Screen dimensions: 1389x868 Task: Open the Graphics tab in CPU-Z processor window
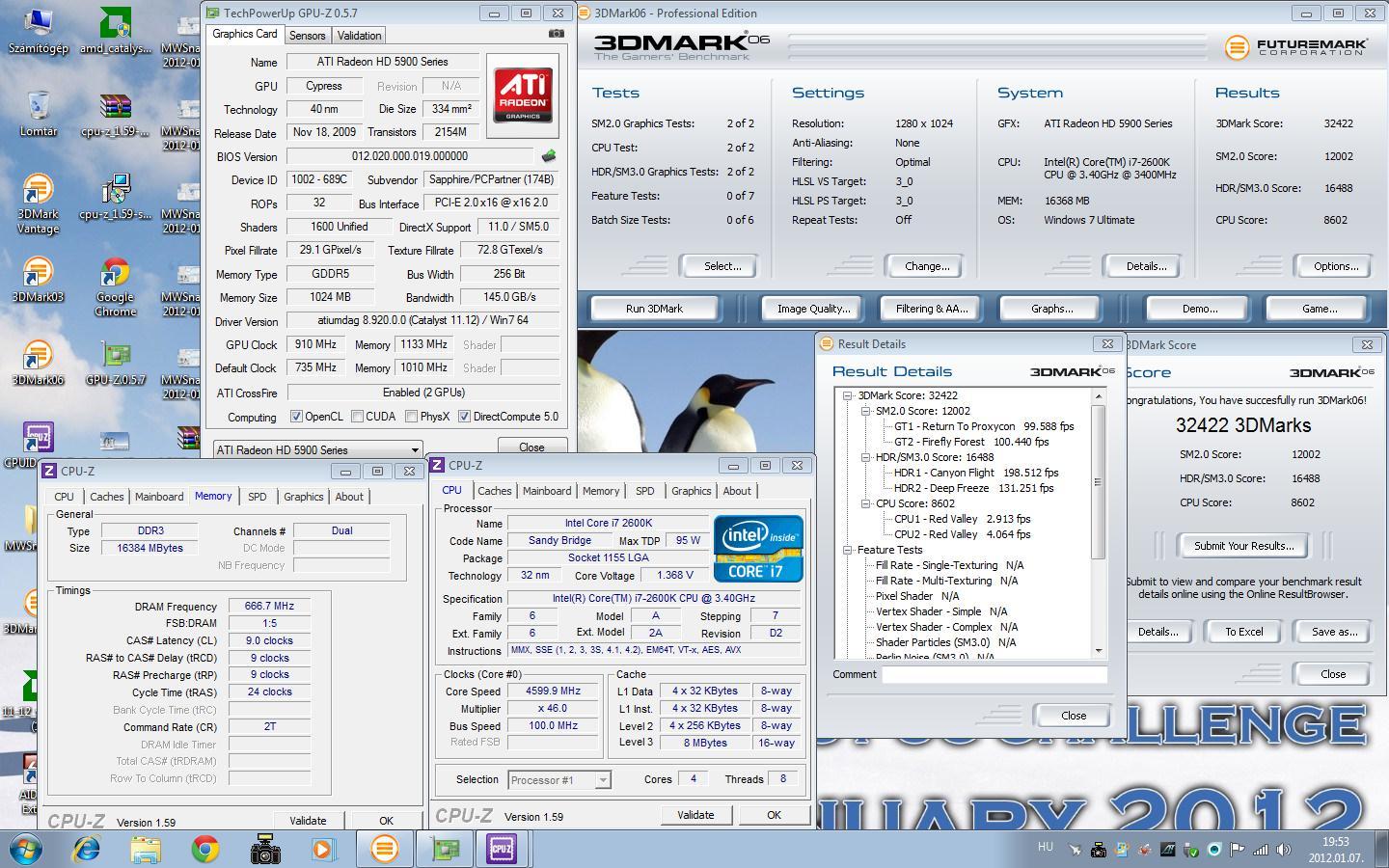[x=691, y=491]
